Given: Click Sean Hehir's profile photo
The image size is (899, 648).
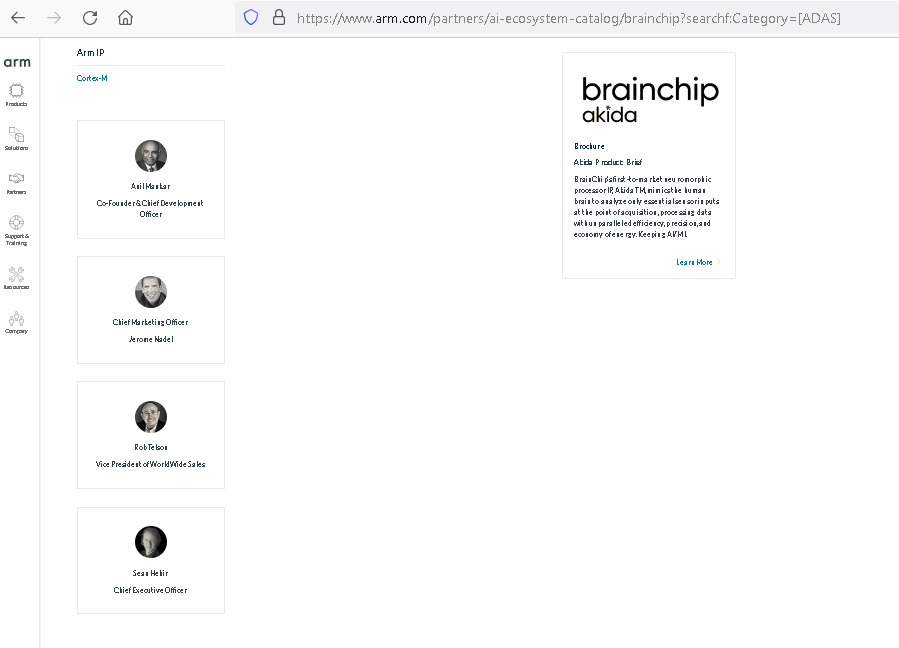Looking at the screenshot, I should point(151,542).
